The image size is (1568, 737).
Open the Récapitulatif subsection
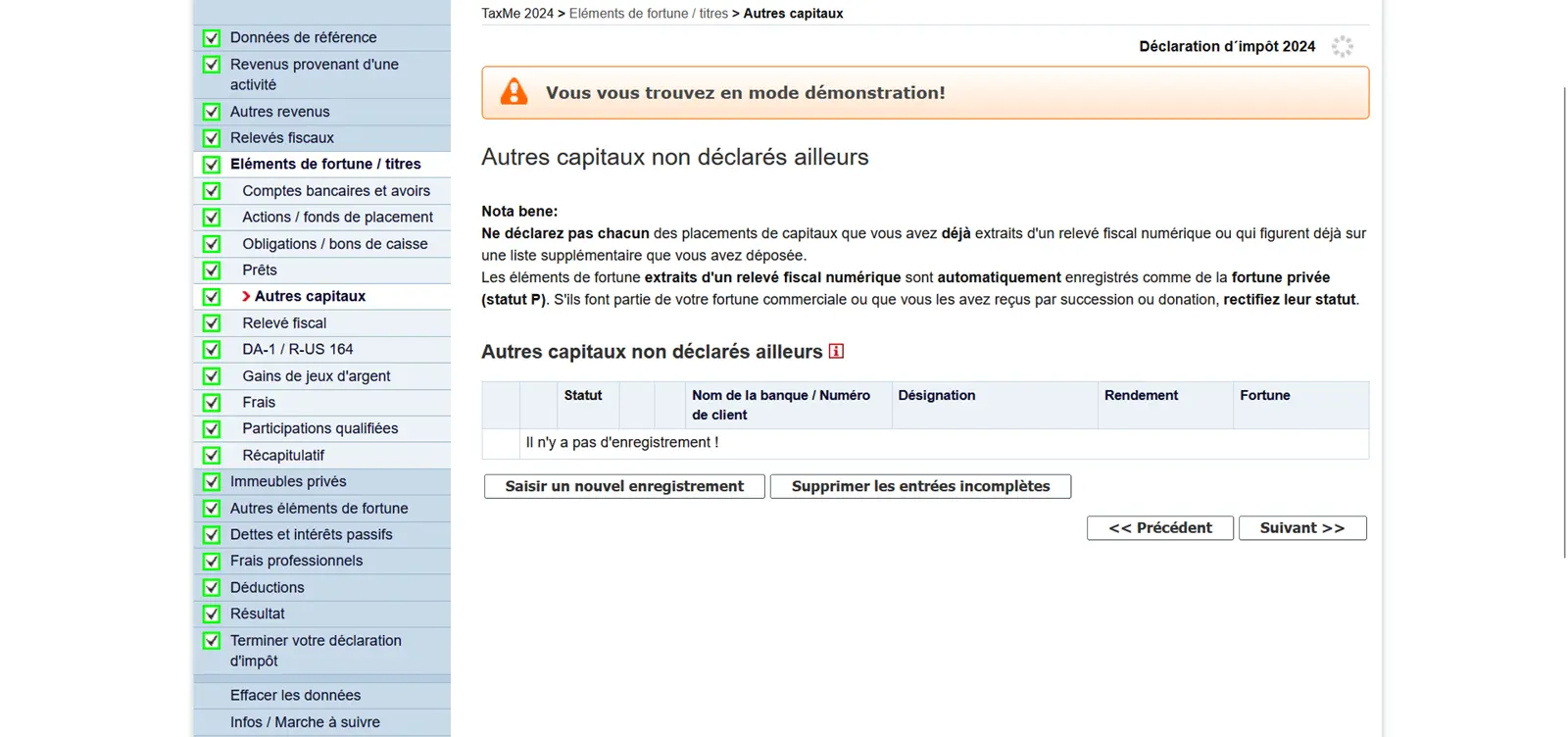(283, 455)
